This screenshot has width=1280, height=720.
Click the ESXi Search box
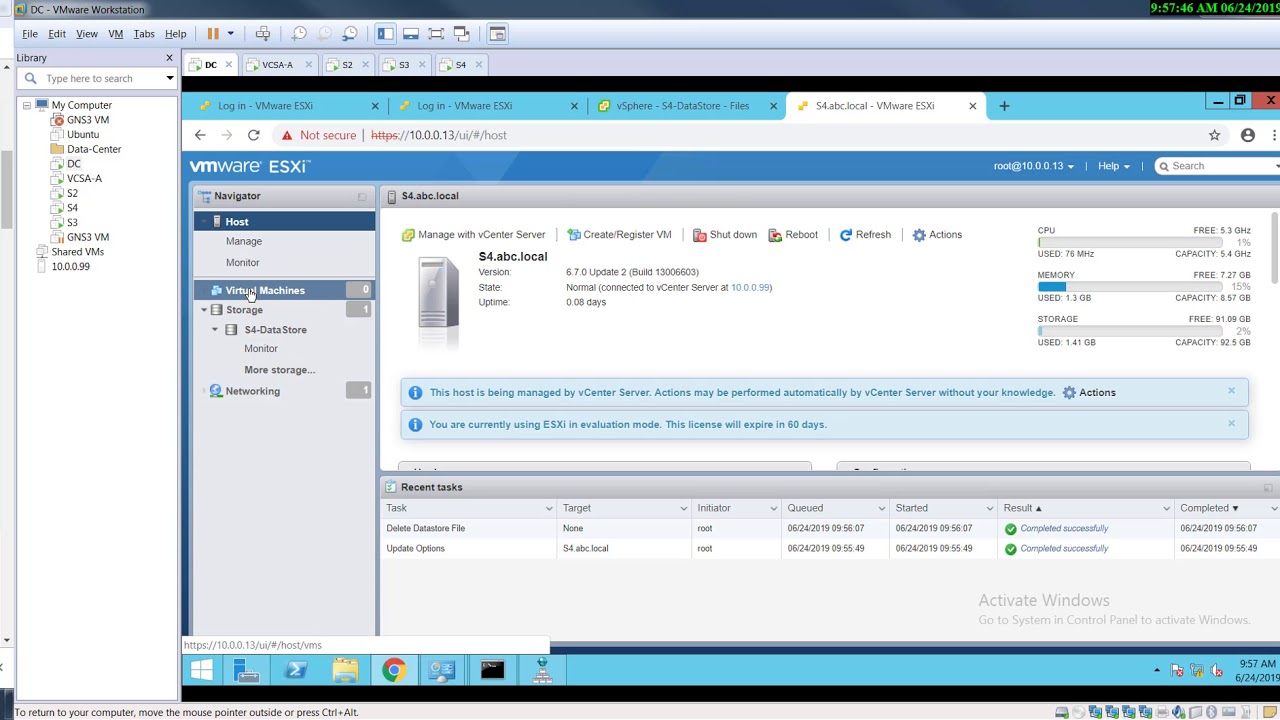click(x=1218, y=166)
